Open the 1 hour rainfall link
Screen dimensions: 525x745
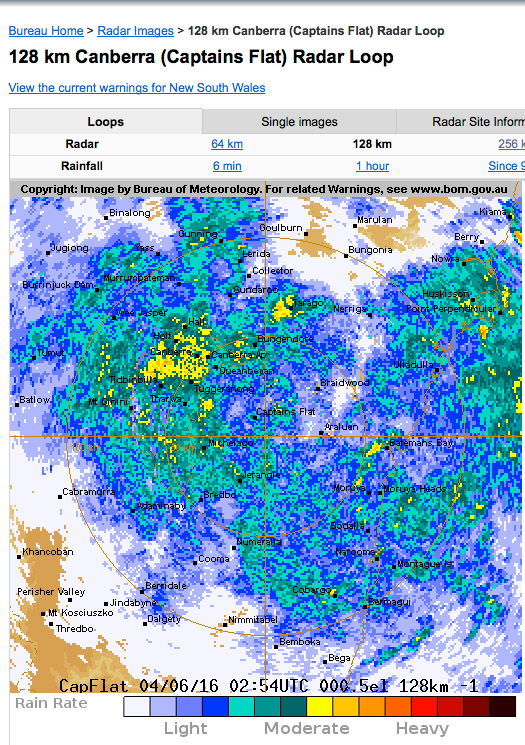click(372, 166)
